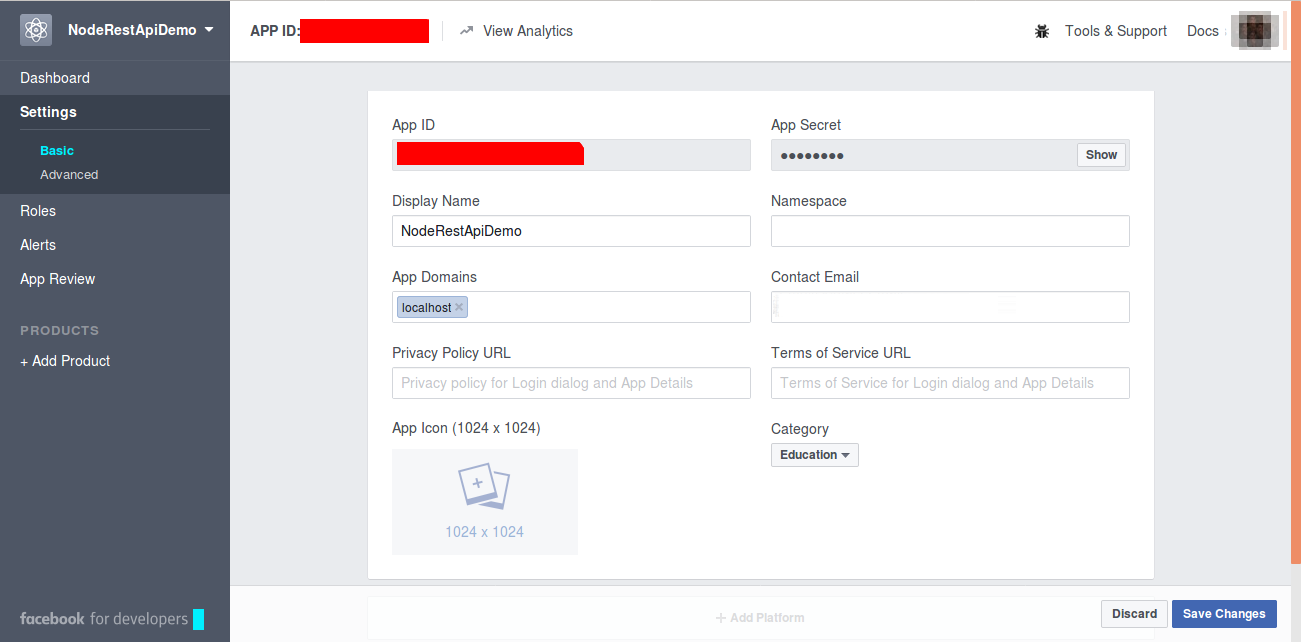Image resolution: width=1301 pixels, height=642 pixels.
Task: Discard the changes
Action: point(1134,614)
